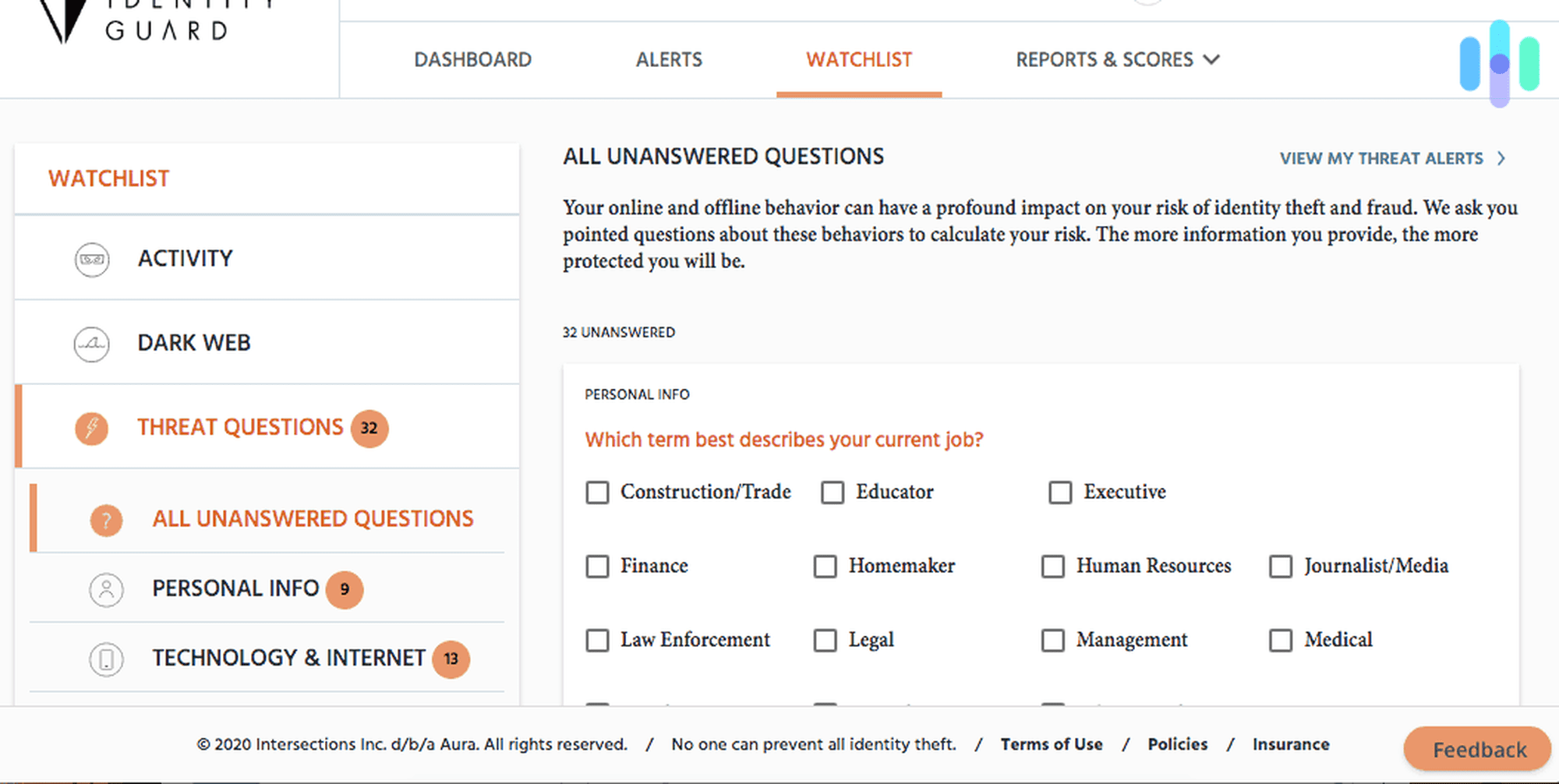Click the Feedback button
The image size is (1559, 784).
point(1477,748)
